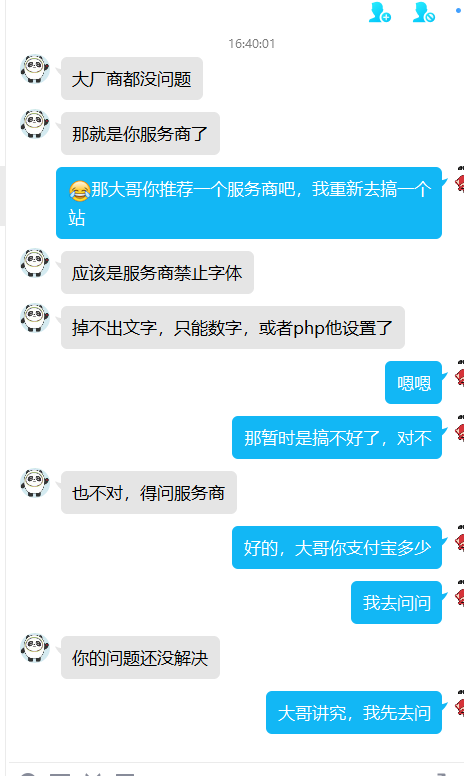The image size is (464, 776).
Task: Open panda avatar beside "你的问题还没解决"
Action: point(35,648)
